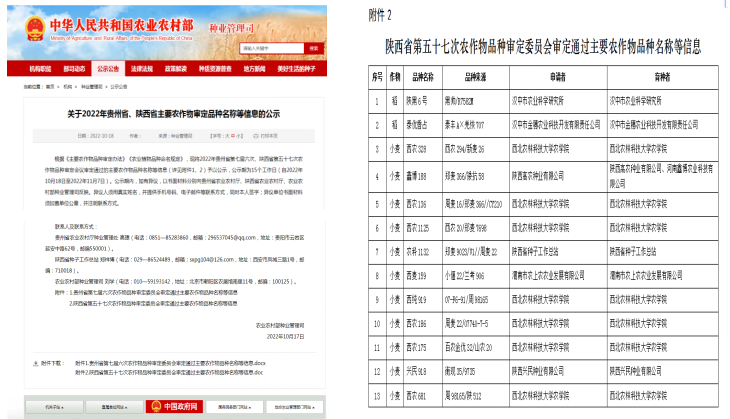Viewport: 730px width, 419px height.
Task: Go to 机构 in the breadcrumb
Action: click(68, 87)
